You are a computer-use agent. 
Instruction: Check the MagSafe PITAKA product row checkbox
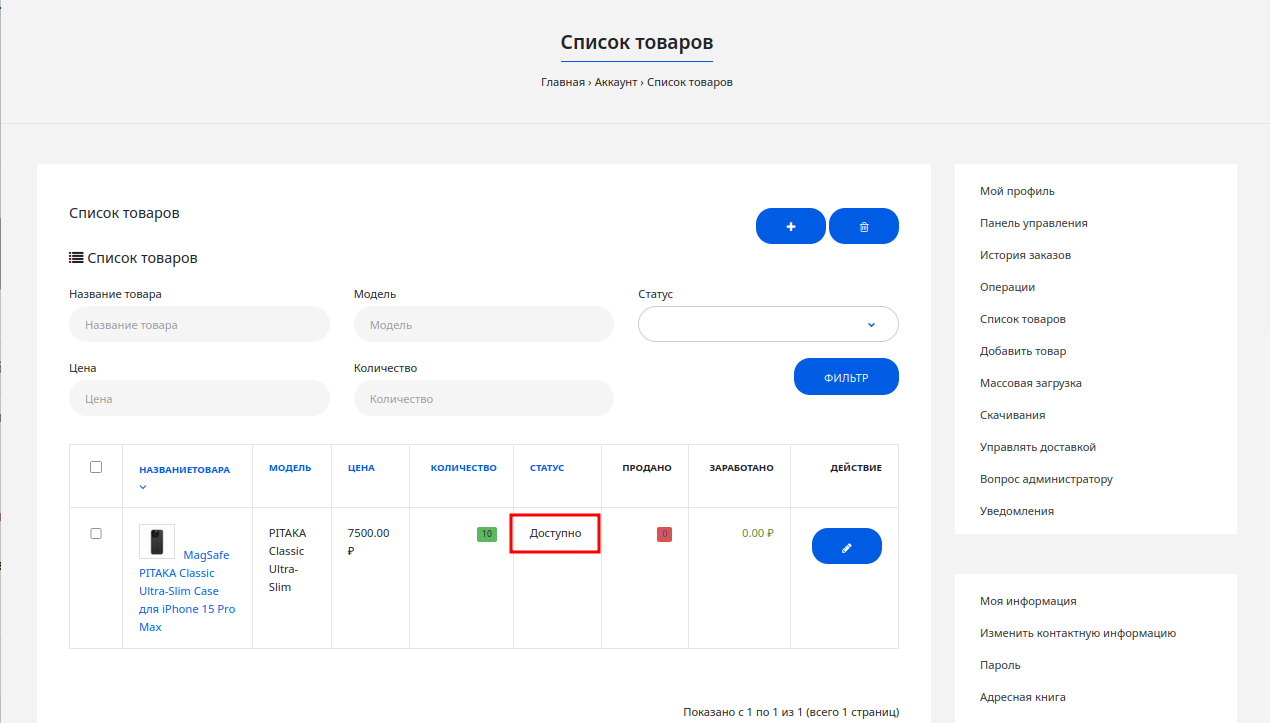tap(96, 533)
